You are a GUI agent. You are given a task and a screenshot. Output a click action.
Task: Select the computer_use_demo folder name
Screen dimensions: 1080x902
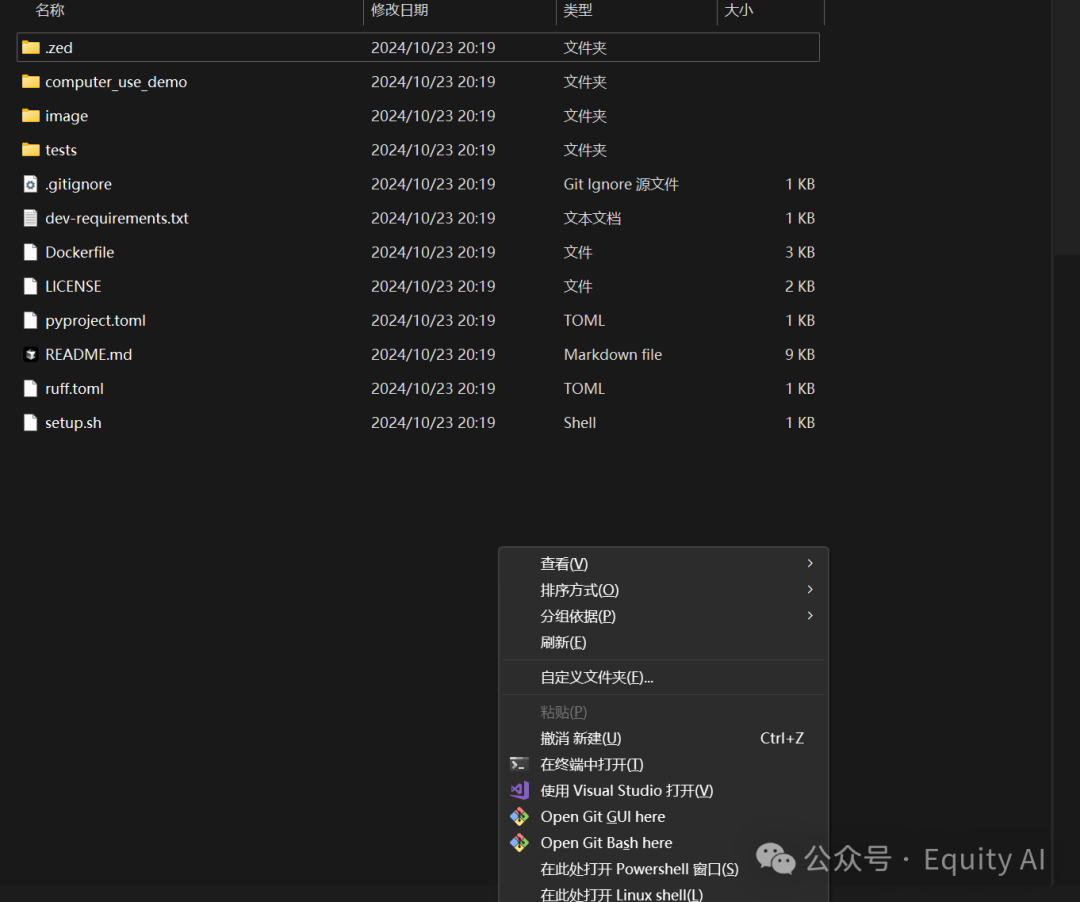click(x=116, y=82)
